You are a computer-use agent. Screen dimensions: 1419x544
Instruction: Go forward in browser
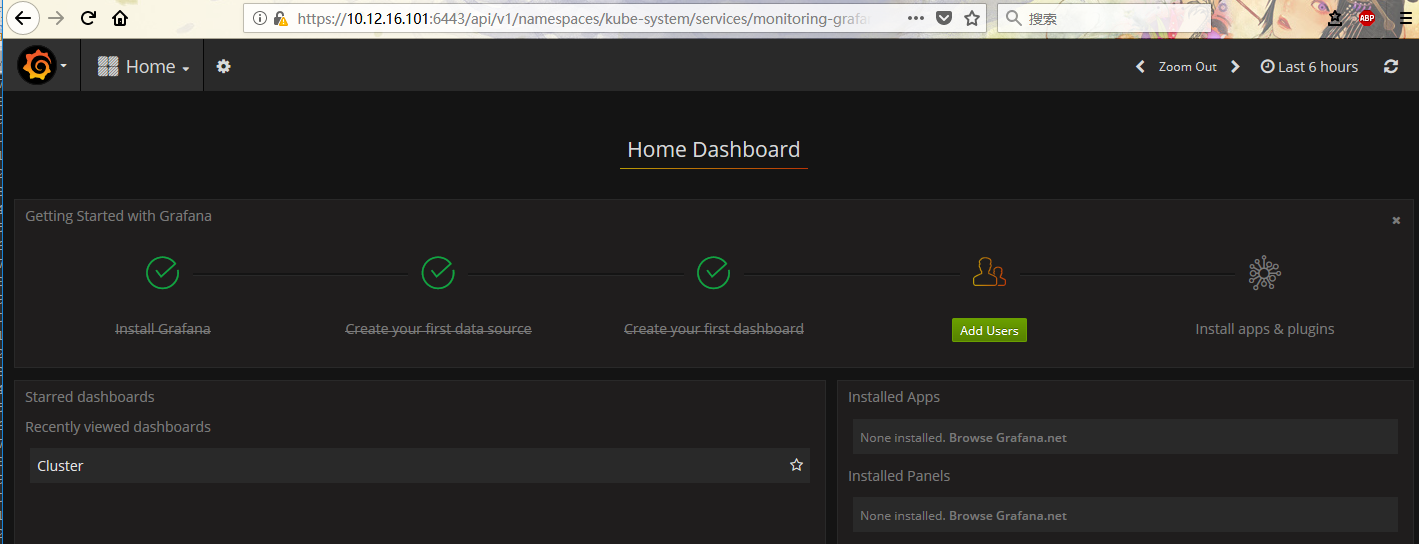57,18
